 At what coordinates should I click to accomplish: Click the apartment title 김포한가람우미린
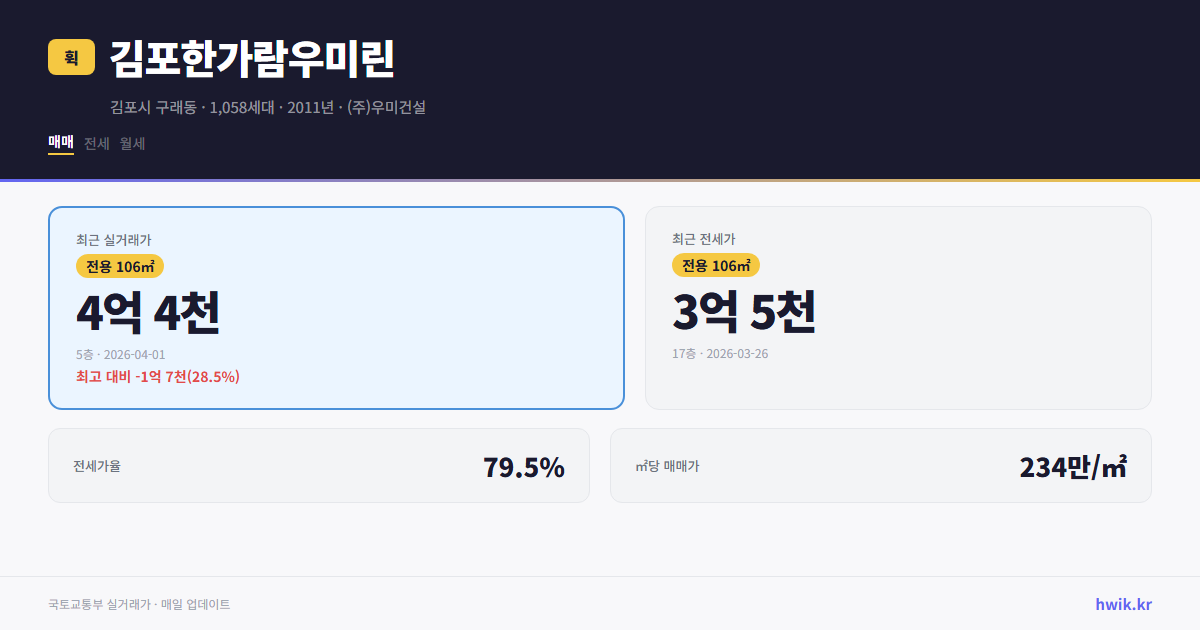click(x=252, y=60)
